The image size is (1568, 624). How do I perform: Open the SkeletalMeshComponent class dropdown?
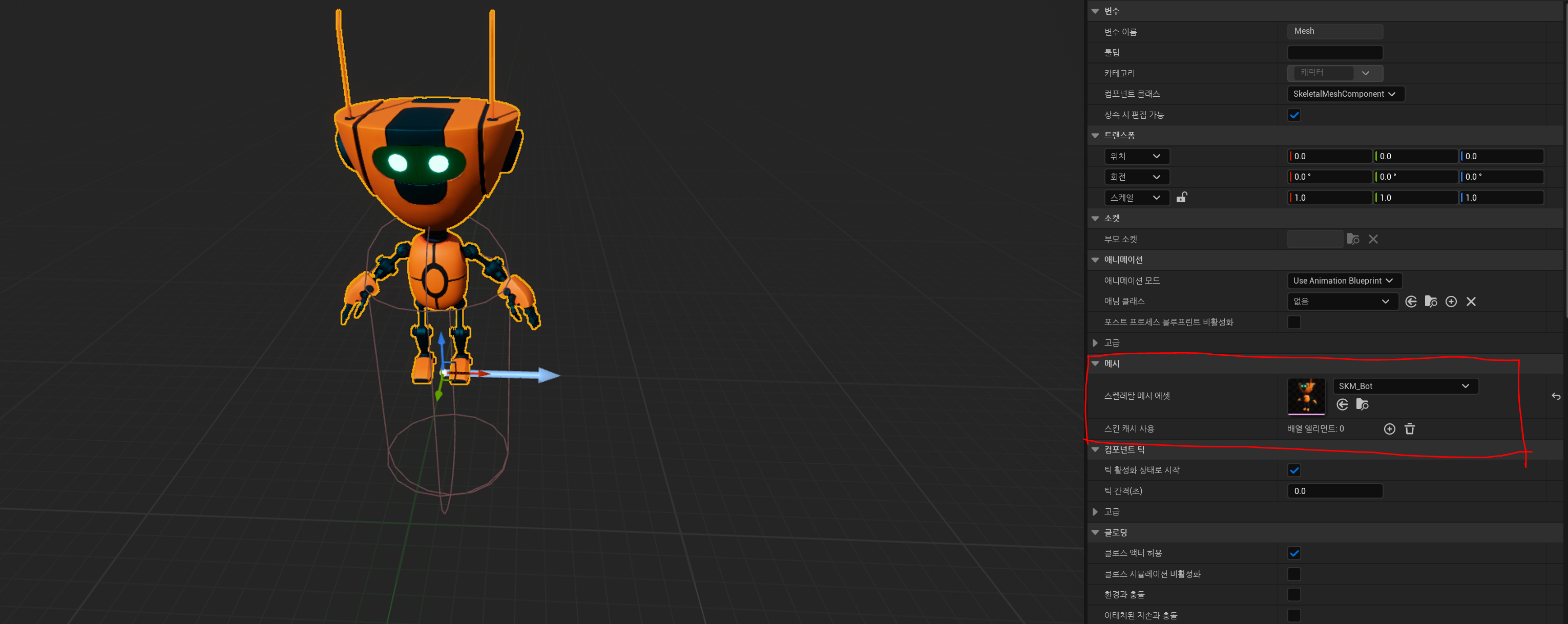click(x=1345, y=94)
